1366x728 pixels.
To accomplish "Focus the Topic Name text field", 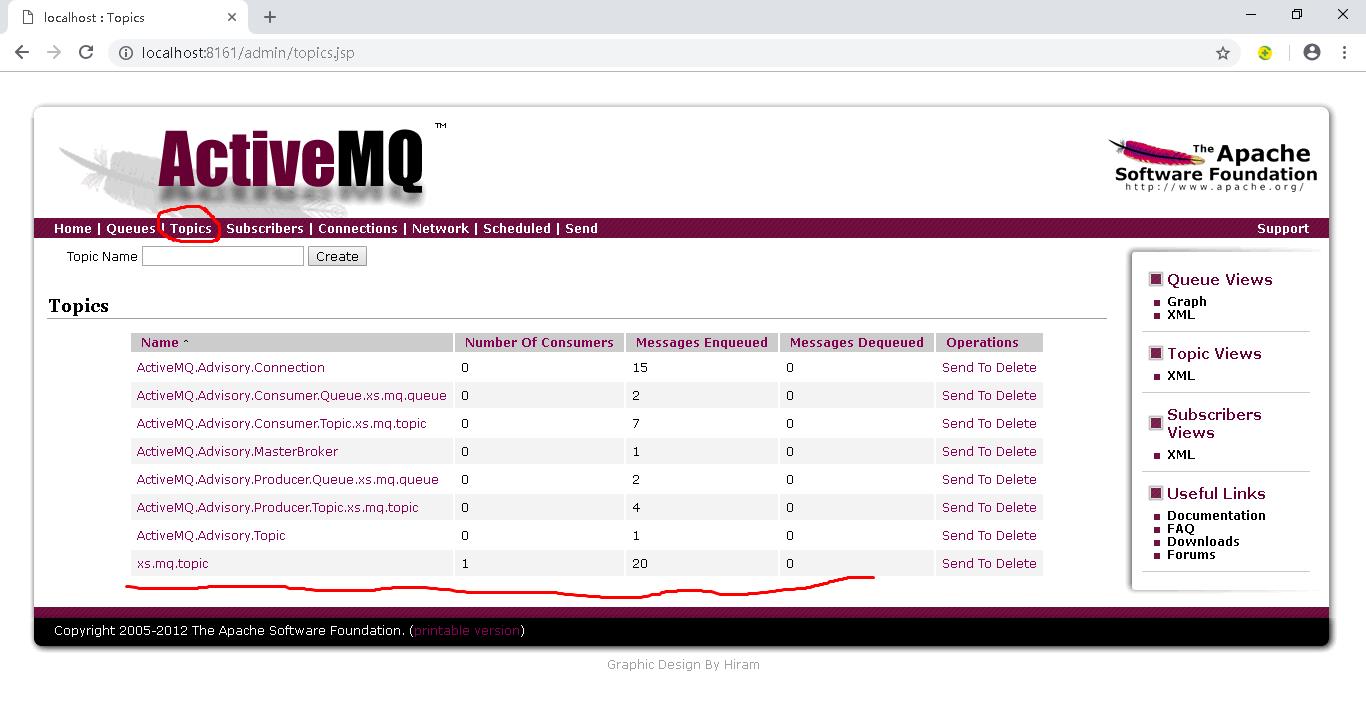I will point(223,256).
